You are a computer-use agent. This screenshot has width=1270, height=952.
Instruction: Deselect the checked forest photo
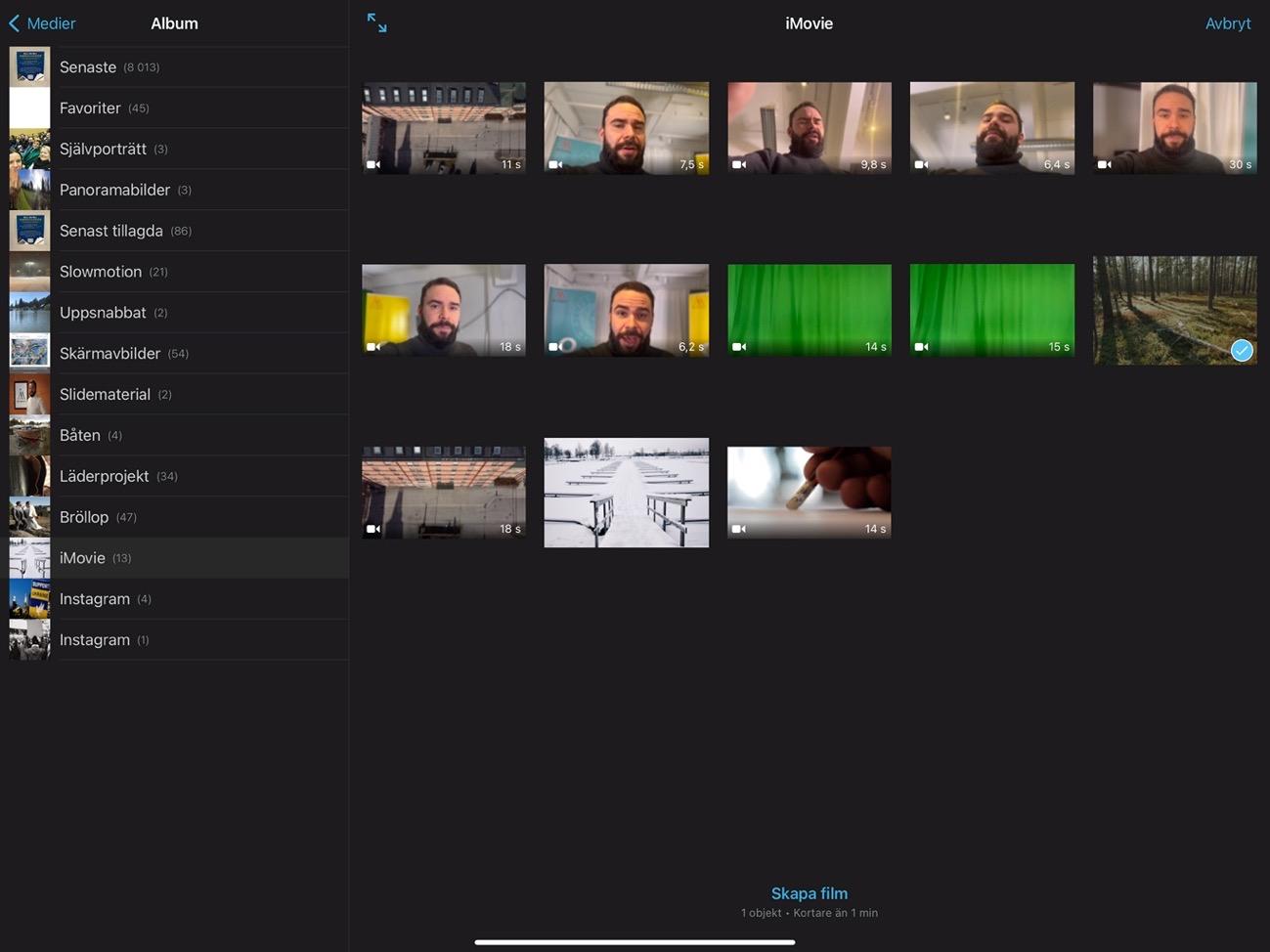click(1175, 310)
